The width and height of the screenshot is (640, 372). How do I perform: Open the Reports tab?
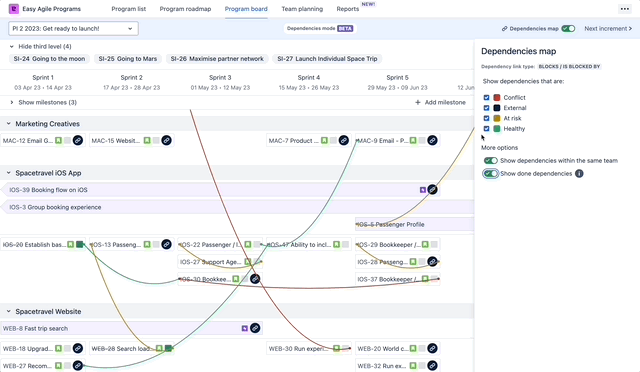[x=348, y=9]
